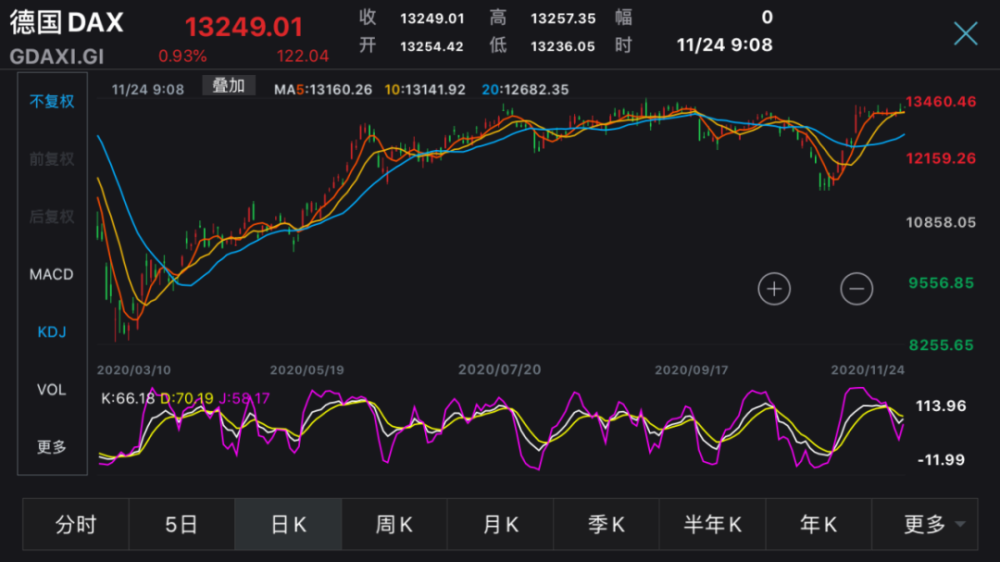The height and width of the screenshot is (562, 1000).
Task: Select 后复权 adjustment option
Action: point(52,216)
